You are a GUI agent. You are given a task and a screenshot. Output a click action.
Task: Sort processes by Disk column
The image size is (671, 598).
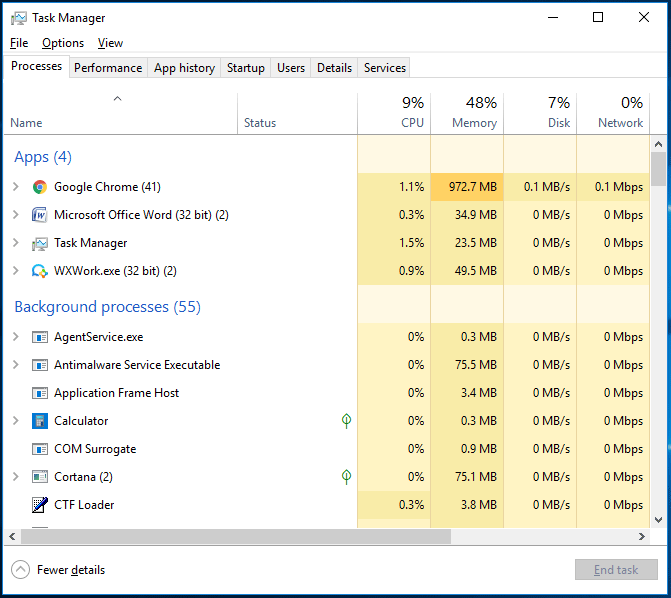540,113
